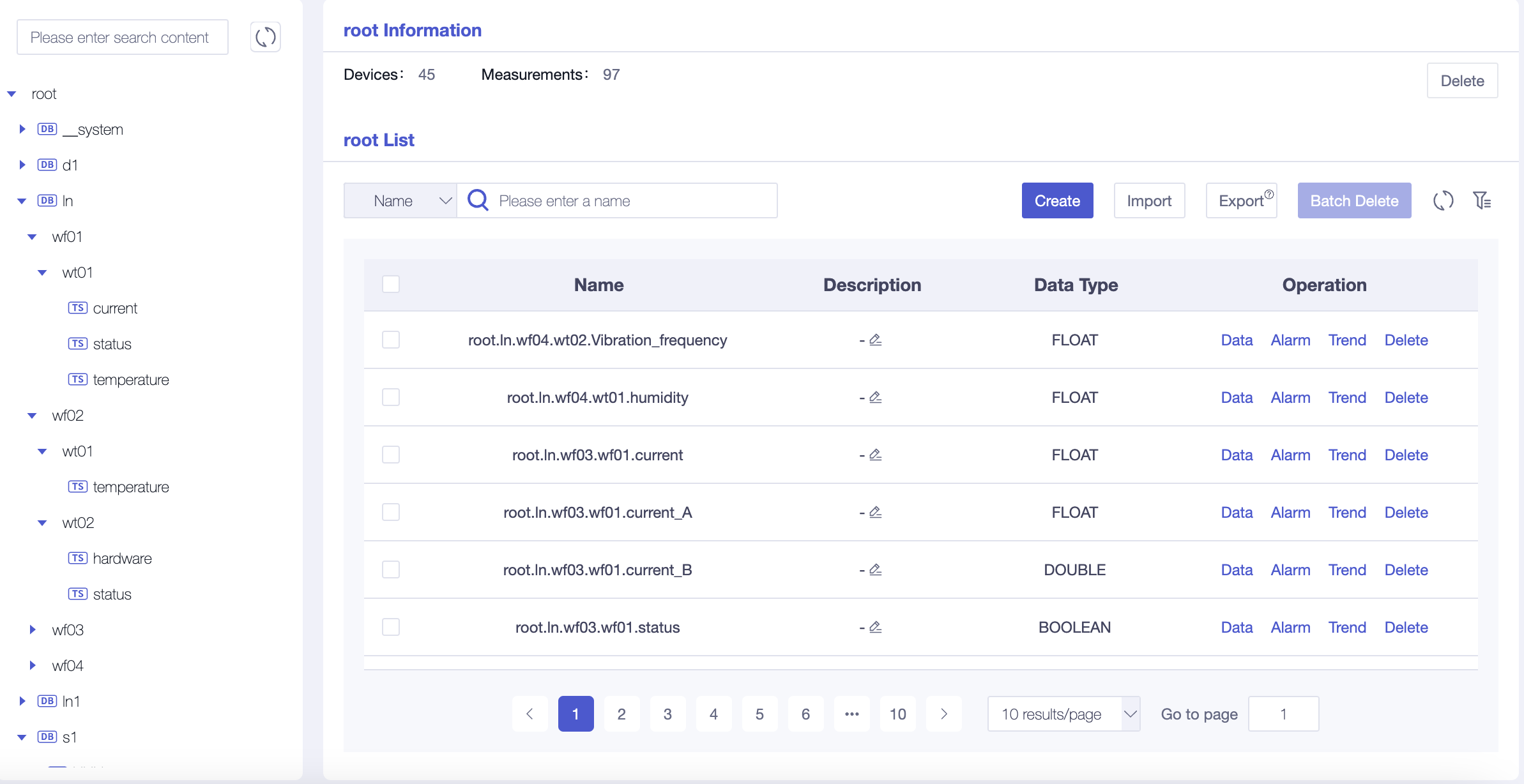Select the temperature timeseries under wf01
The width and height of the screenshot is (1524, 784).
point(131,379)
